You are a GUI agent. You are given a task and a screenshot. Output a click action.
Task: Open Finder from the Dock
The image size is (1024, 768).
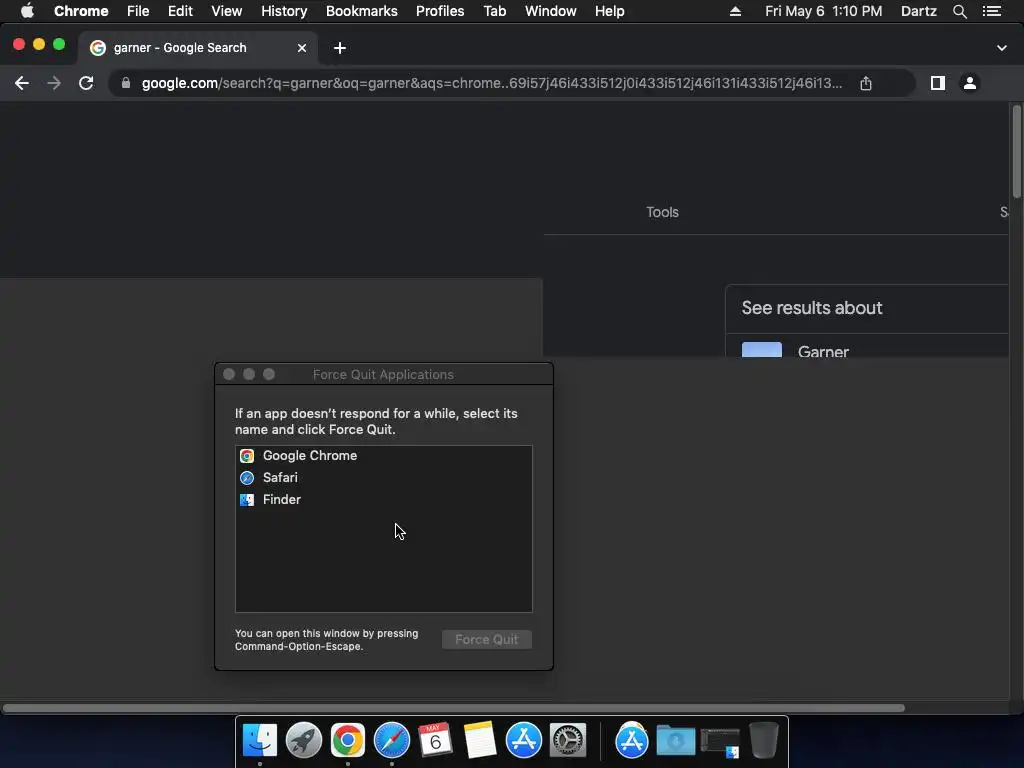pyautogui.click(x=260, y=740)
